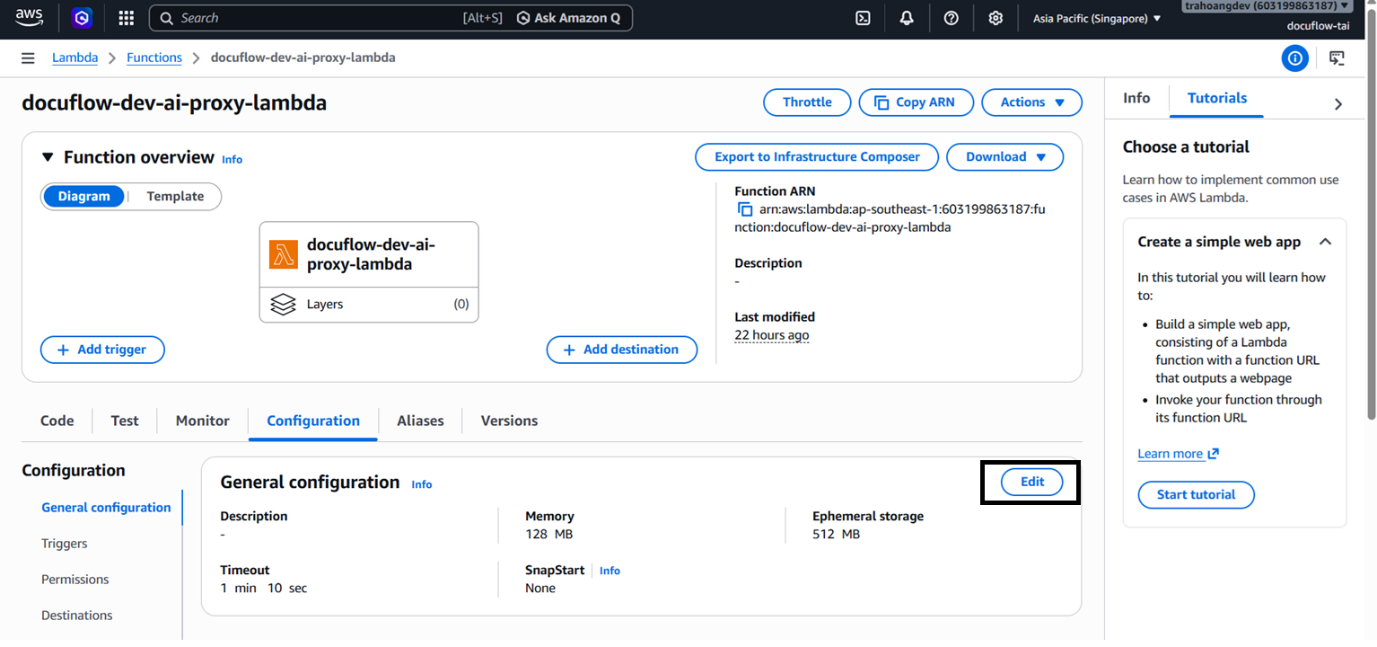Click the Timeout value '1 min 10 sec'
This screenshot has width=1377, height=647.
point(264,588)
